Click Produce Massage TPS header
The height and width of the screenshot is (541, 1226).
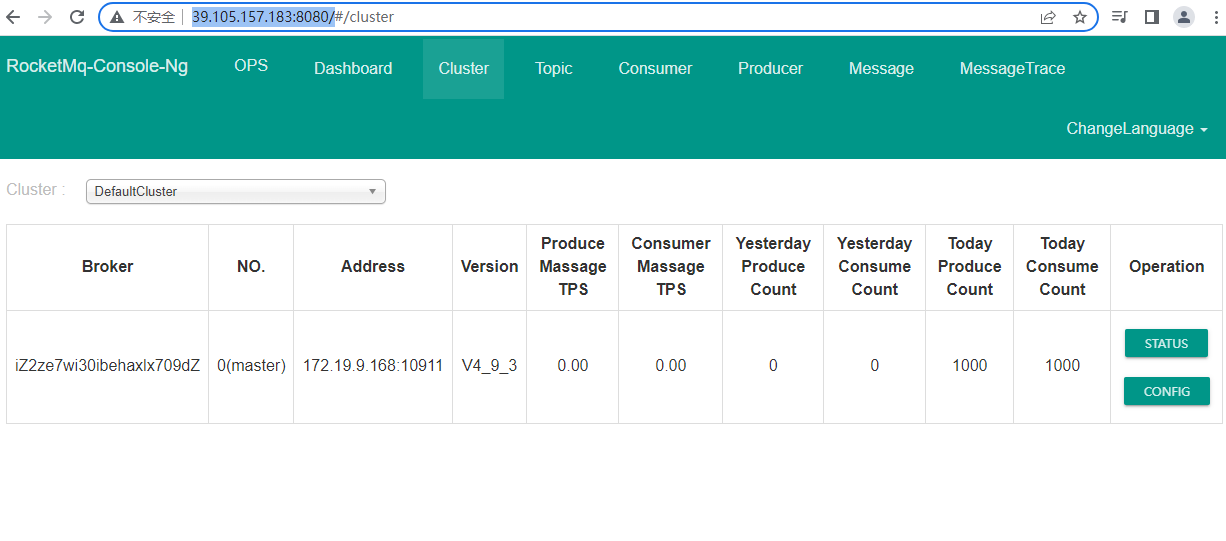click(x=573, y=266)
